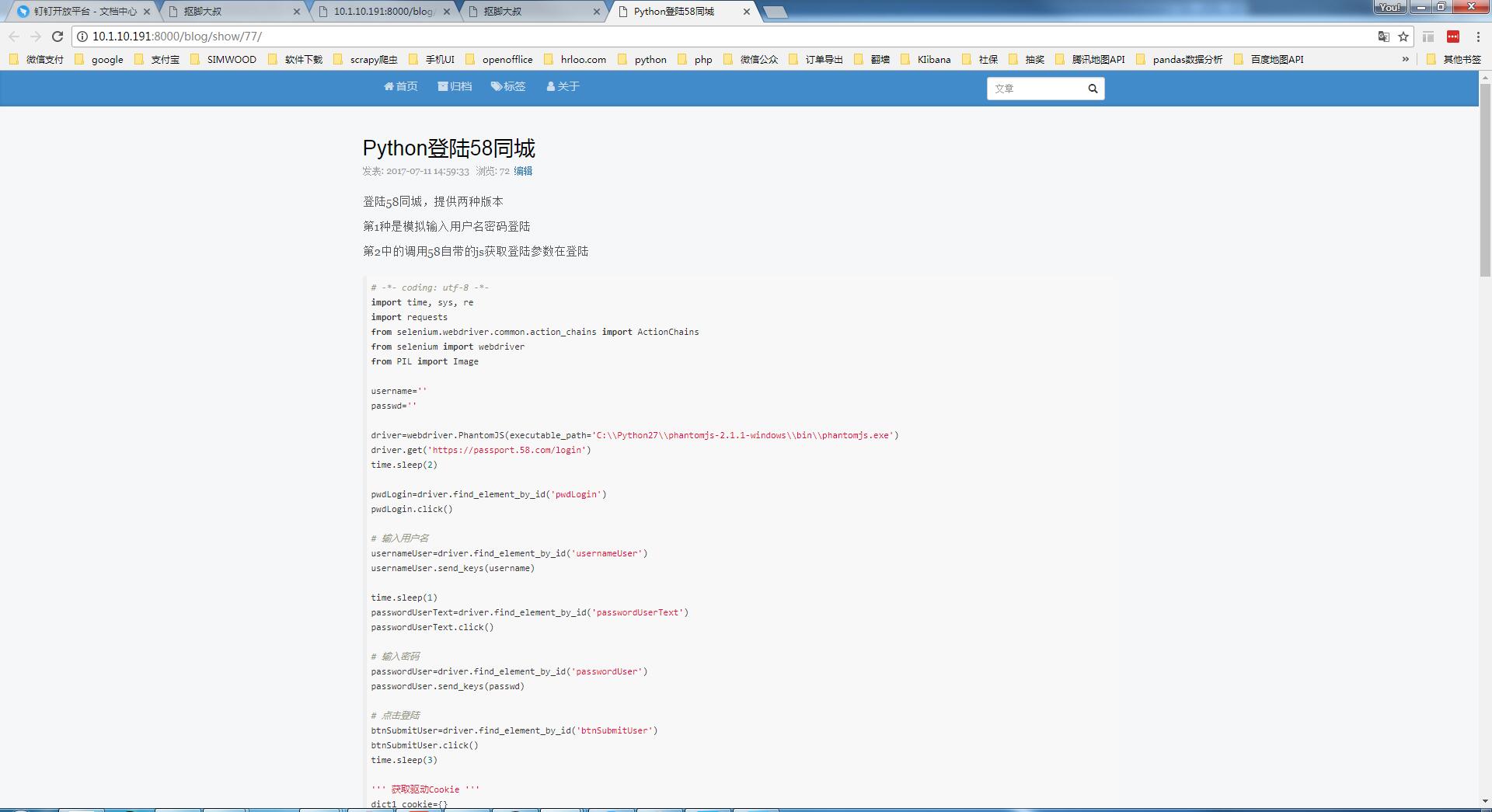The width and height of the screenshot is (1492, 812).
Task: Bookmark this page with the star icon
Action: (1403, 37)
